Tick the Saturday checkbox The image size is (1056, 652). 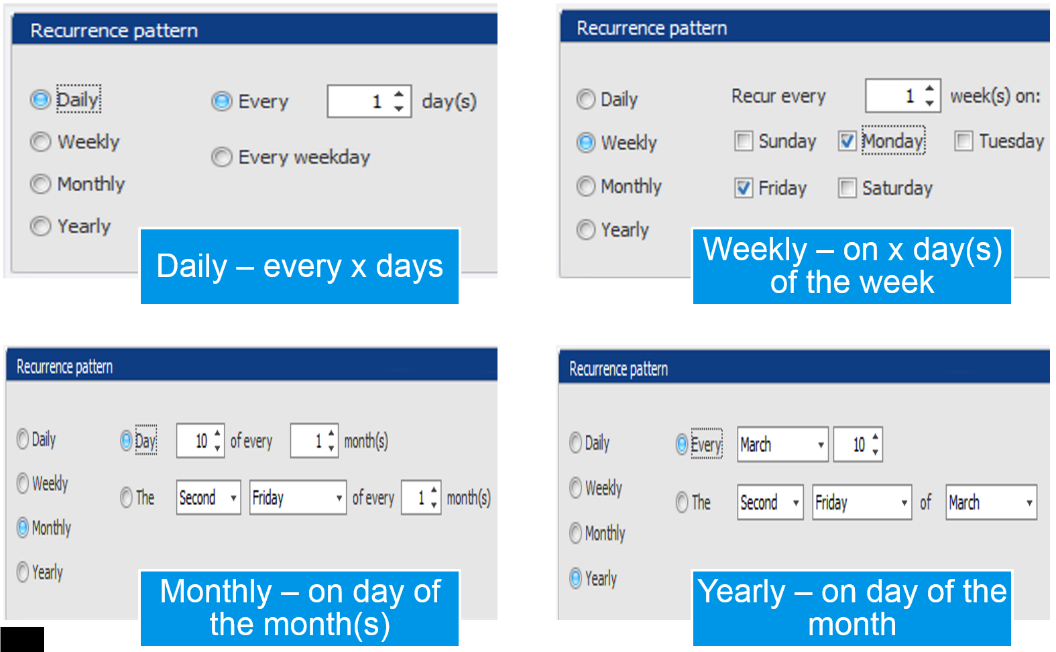(x=847, y=188)
